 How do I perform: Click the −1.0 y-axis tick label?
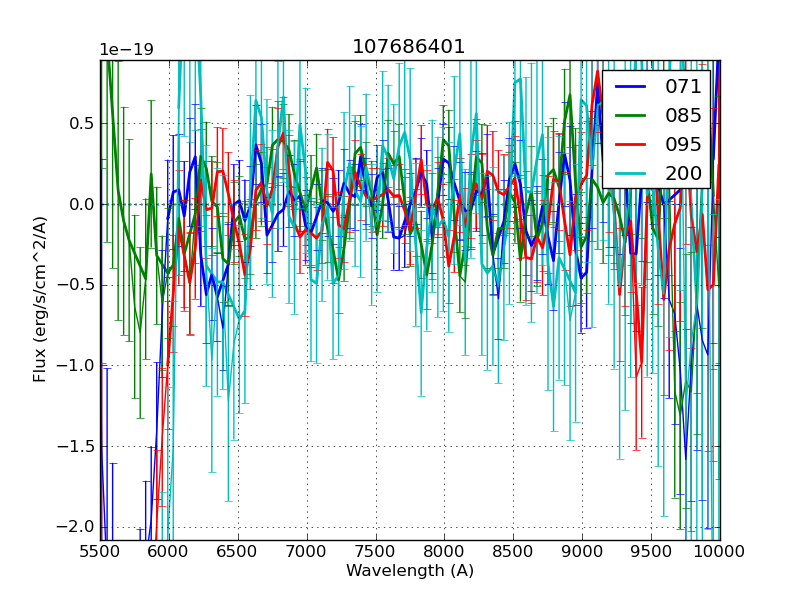coord(75,366)
